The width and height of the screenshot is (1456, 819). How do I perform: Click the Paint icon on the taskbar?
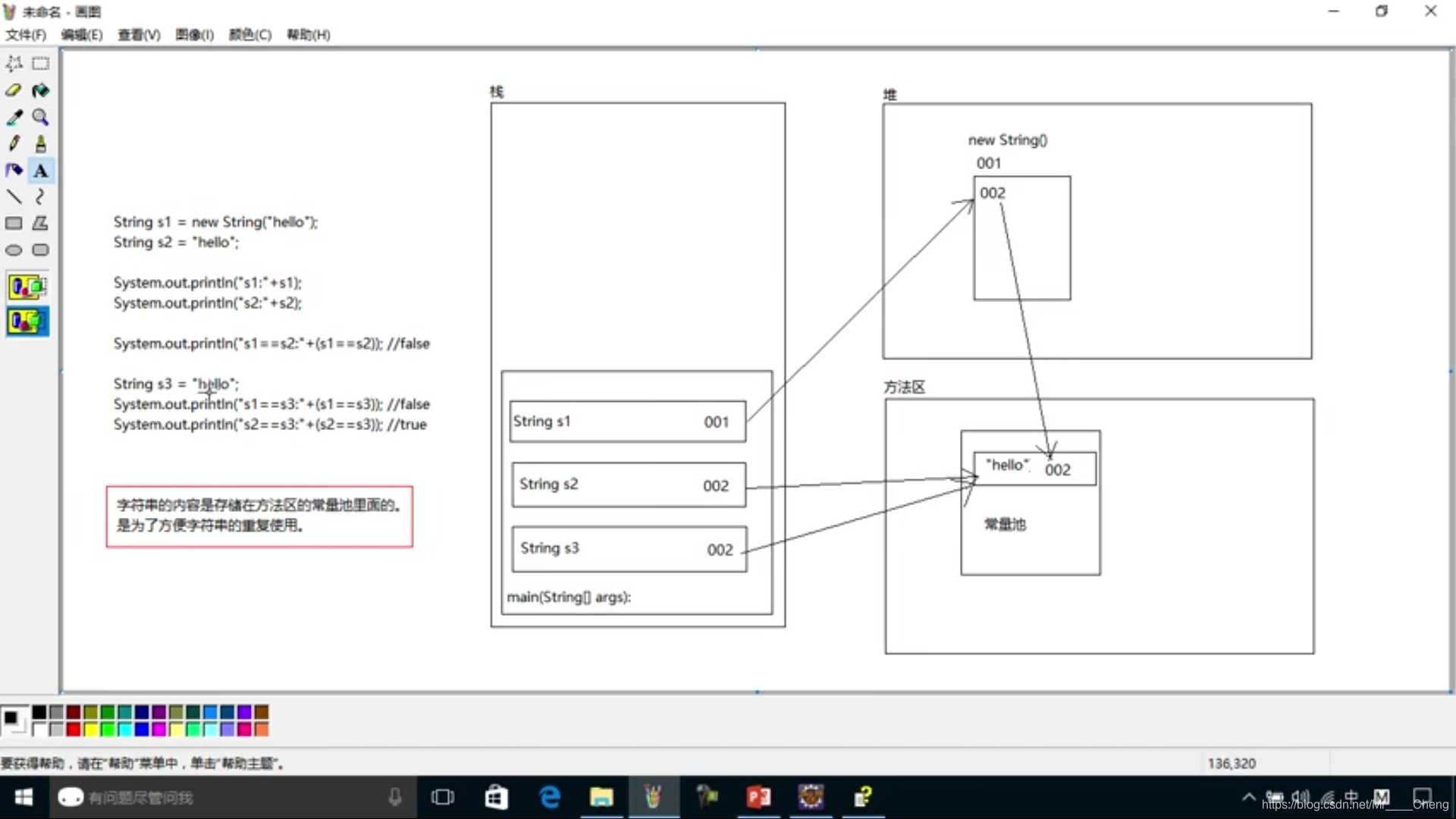(653, 797)
